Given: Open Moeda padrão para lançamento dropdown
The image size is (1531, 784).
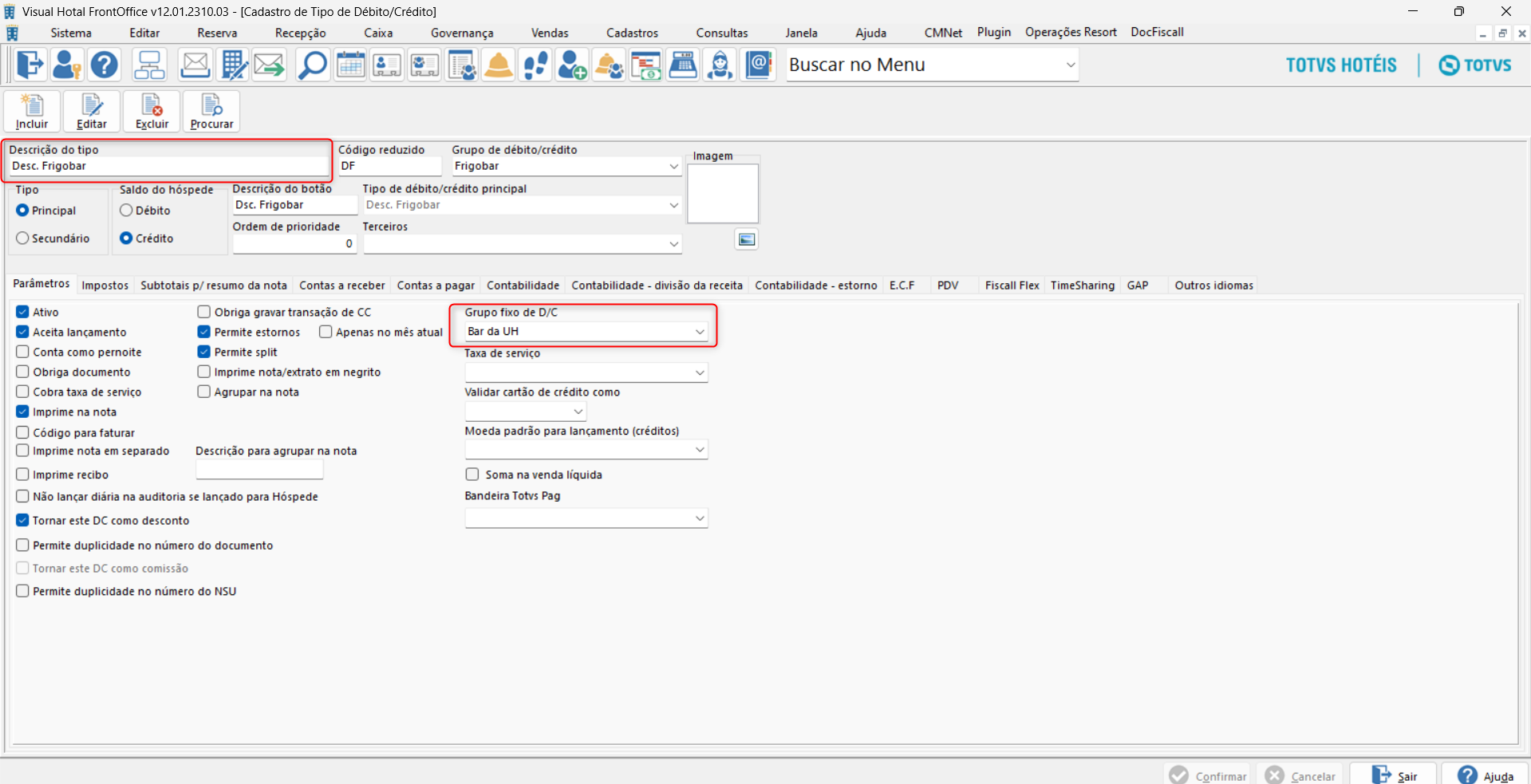Looking at the screenshot, I should (x=700, y=450).
